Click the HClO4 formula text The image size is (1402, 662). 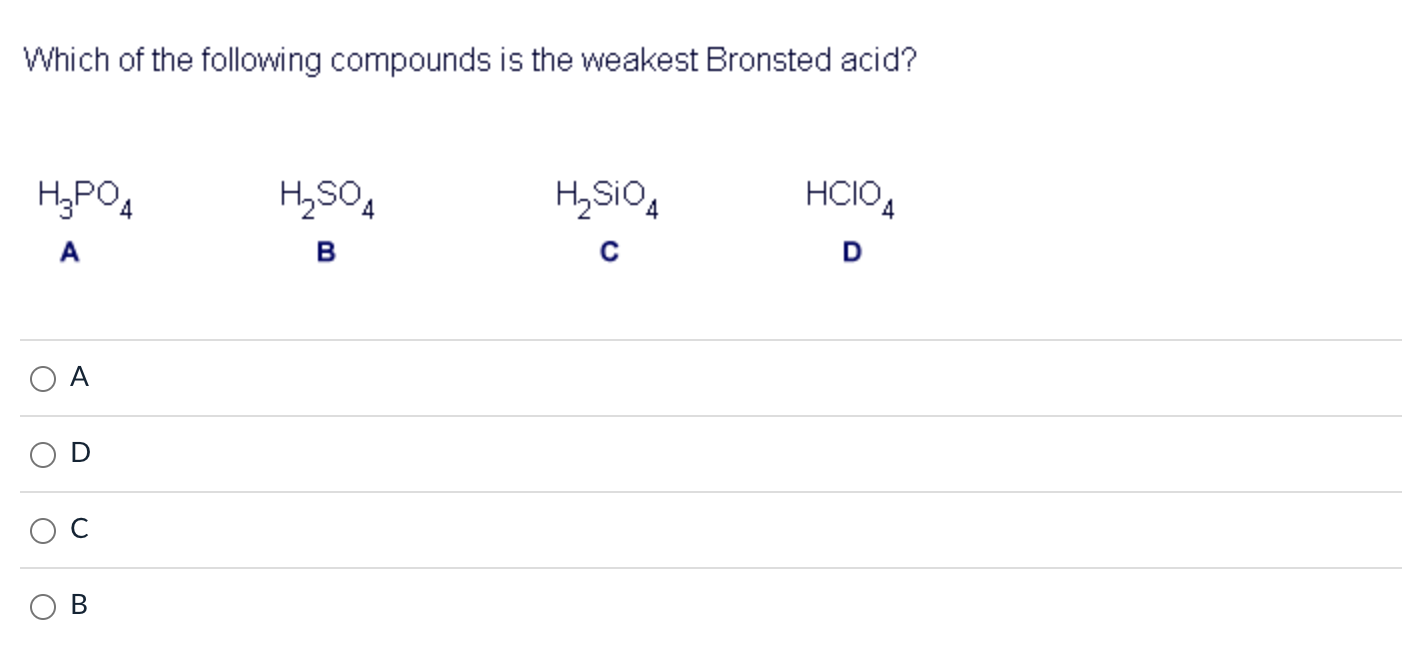click(x=850, y=196)
